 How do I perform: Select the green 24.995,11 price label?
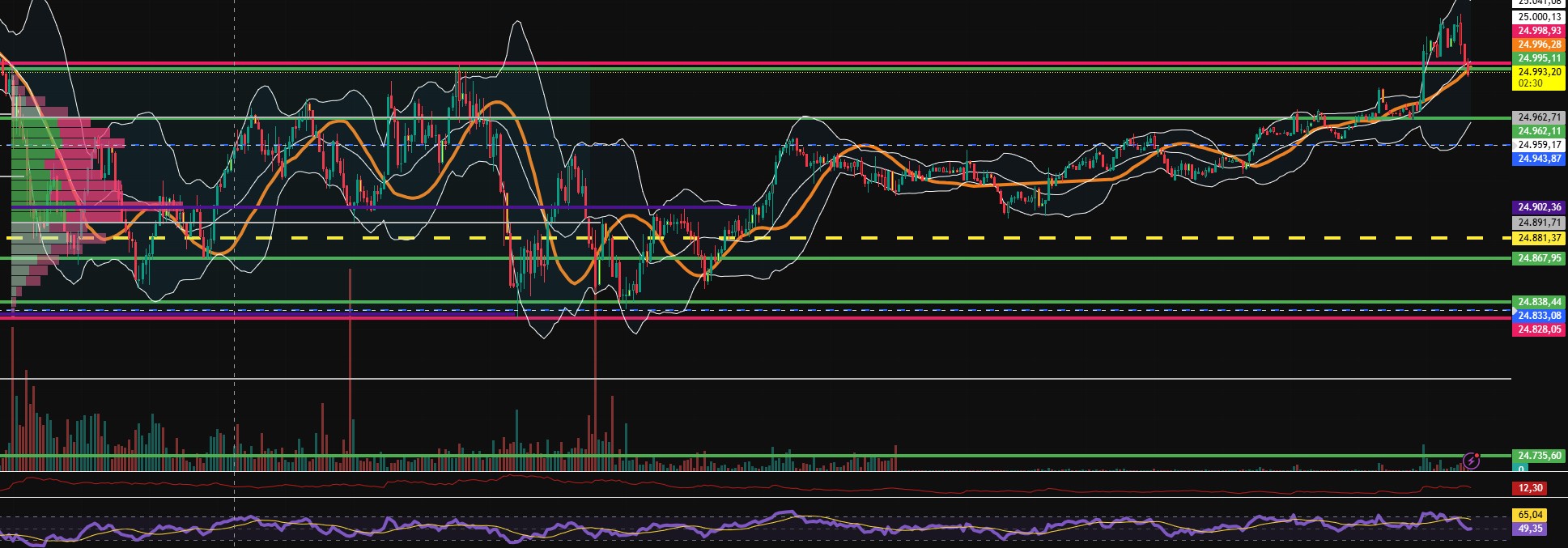[1538, 58]
